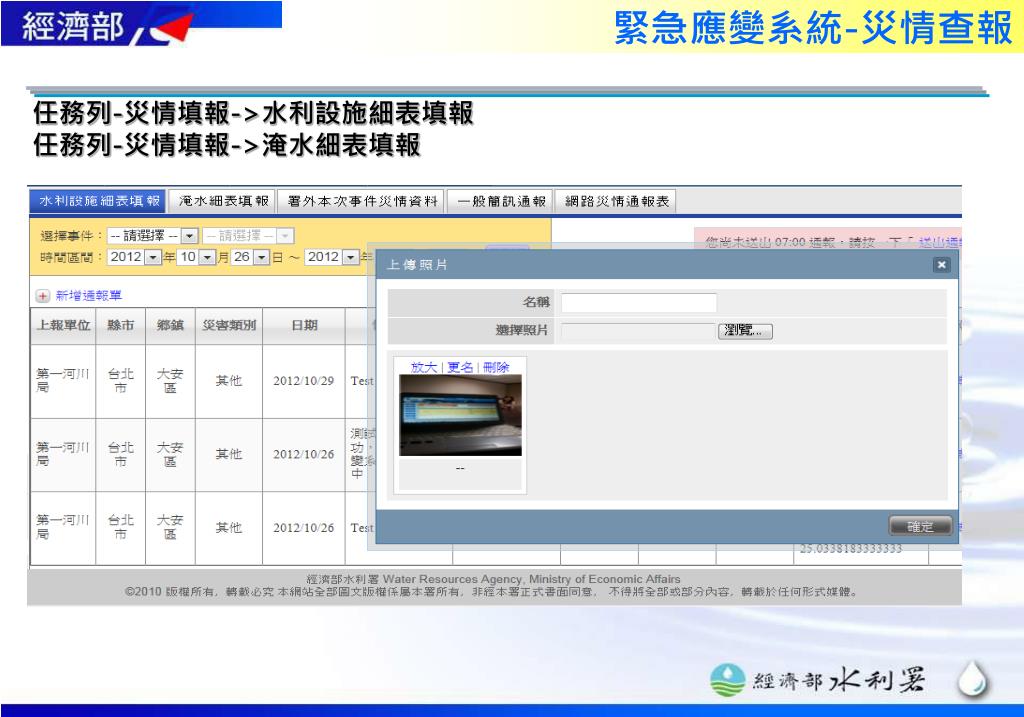Click the 選擇照片 file path field
1024x717 pixels.
[x=639, y=331]
